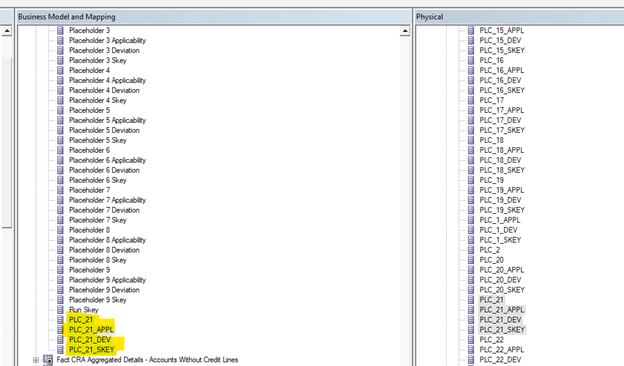Click the physical column icon beside PLC_16
The width and height of the screenshot is (624, 366).
click(x=471, y=60)
